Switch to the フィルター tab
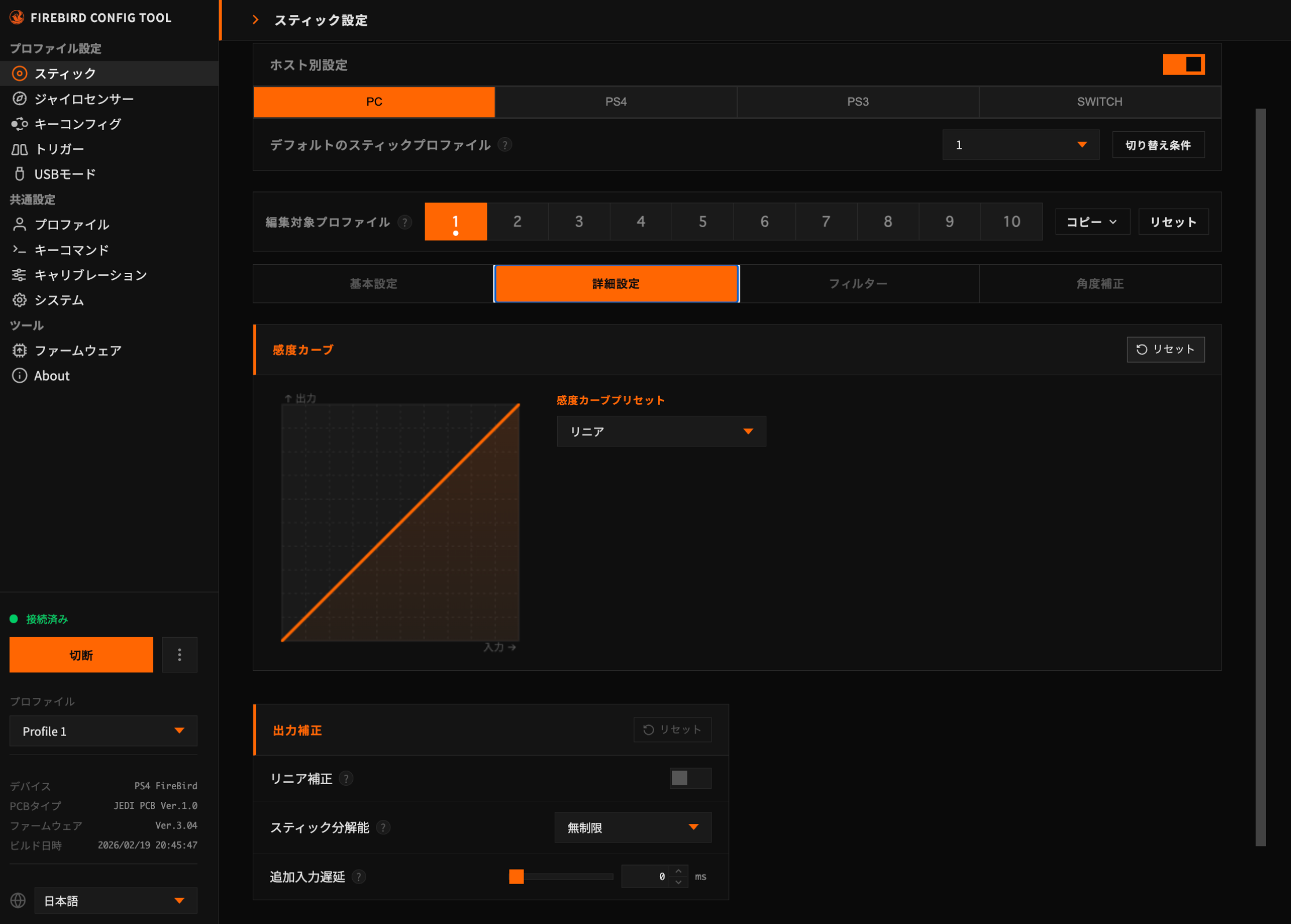The width and height of the screenshot is (1291, 924). point(858,284)
